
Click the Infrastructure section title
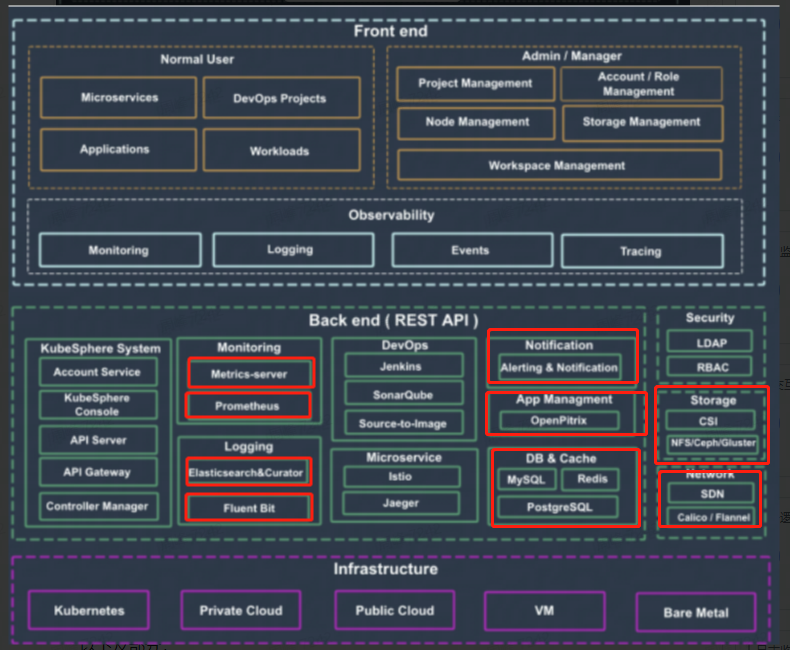[386, 569]
